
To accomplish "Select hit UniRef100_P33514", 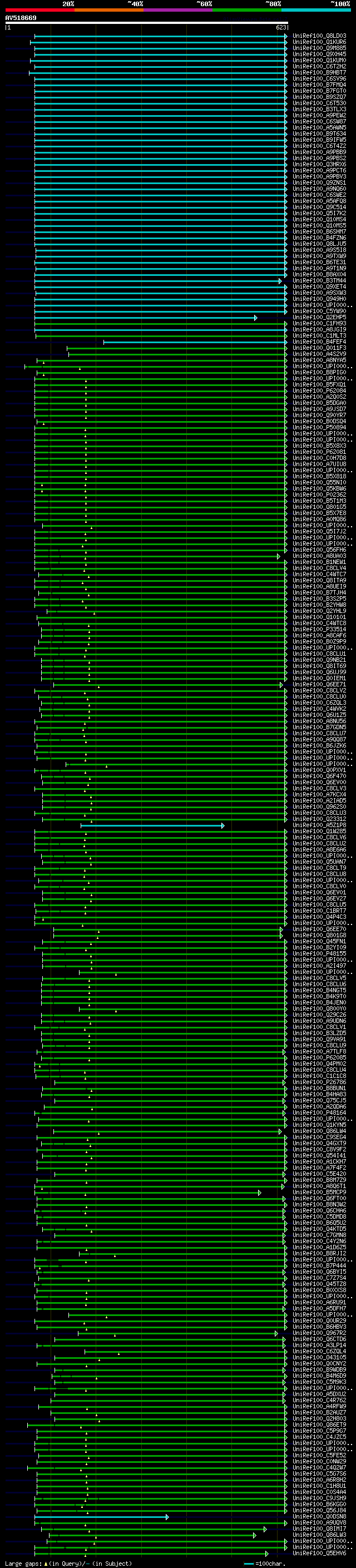I will [319, 630].
